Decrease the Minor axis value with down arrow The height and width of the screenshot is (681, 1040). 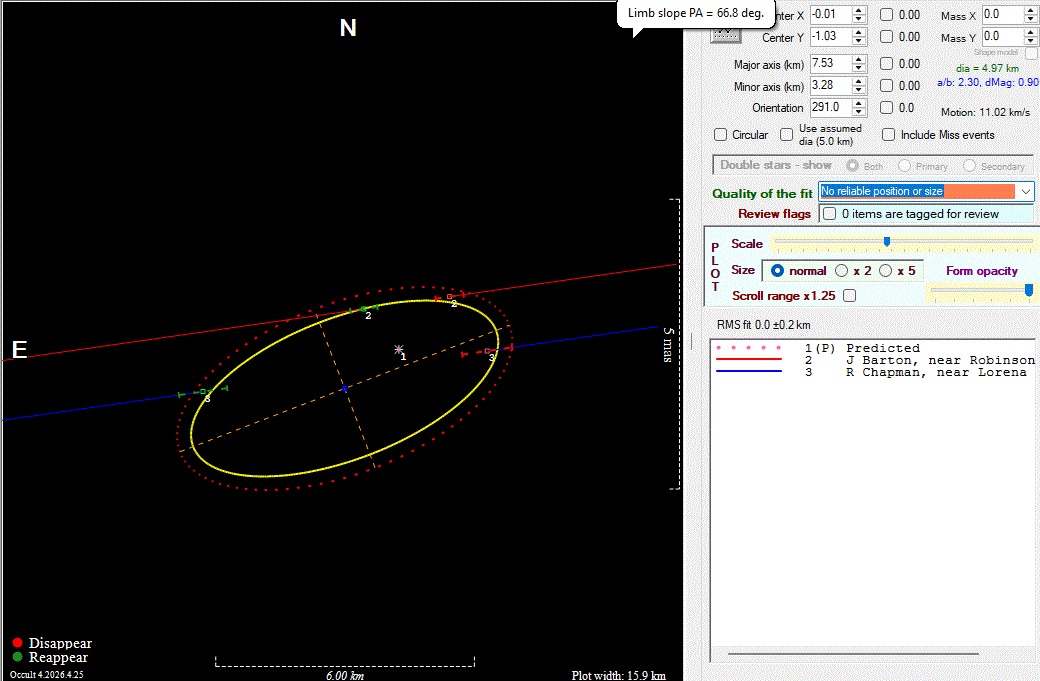tap(859, 90)
